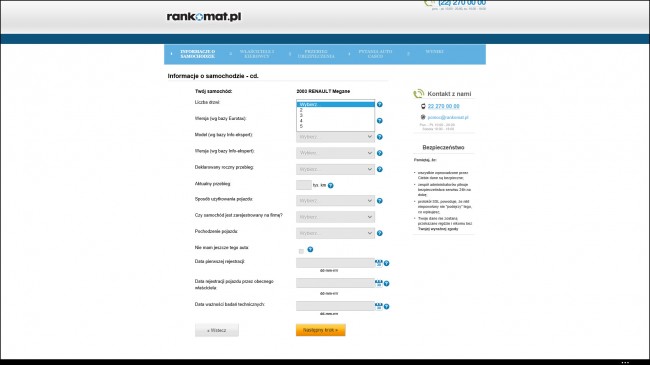Go to the Pytania Auto Casco step
Screen dimensions: 650x365
(375, 54)
